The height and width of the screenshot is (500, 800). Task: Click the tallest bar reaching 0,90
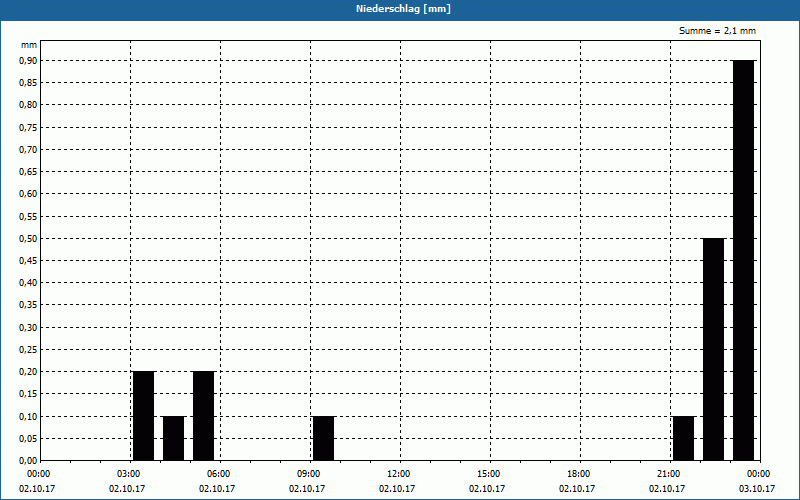pyautogui.click(x=743, y=260)
